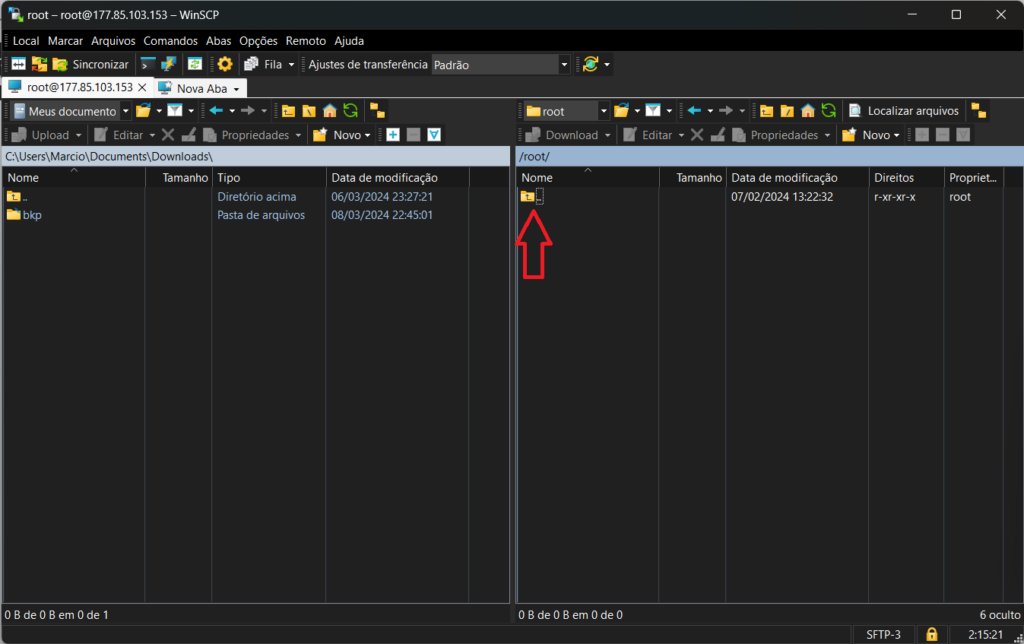Go to remote home directory
Screen dimensions: 1024x644
pyautogui.click(x=808, y=111)
